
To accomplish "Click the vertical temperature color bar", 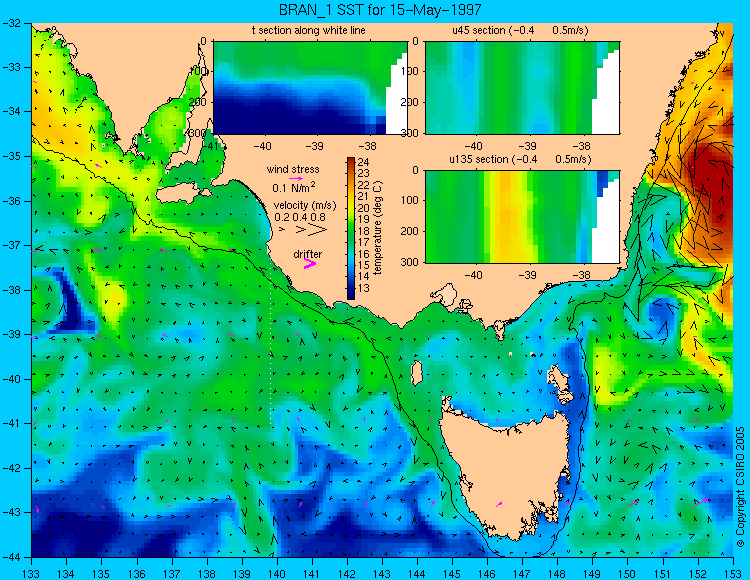I will pos(351,229).
